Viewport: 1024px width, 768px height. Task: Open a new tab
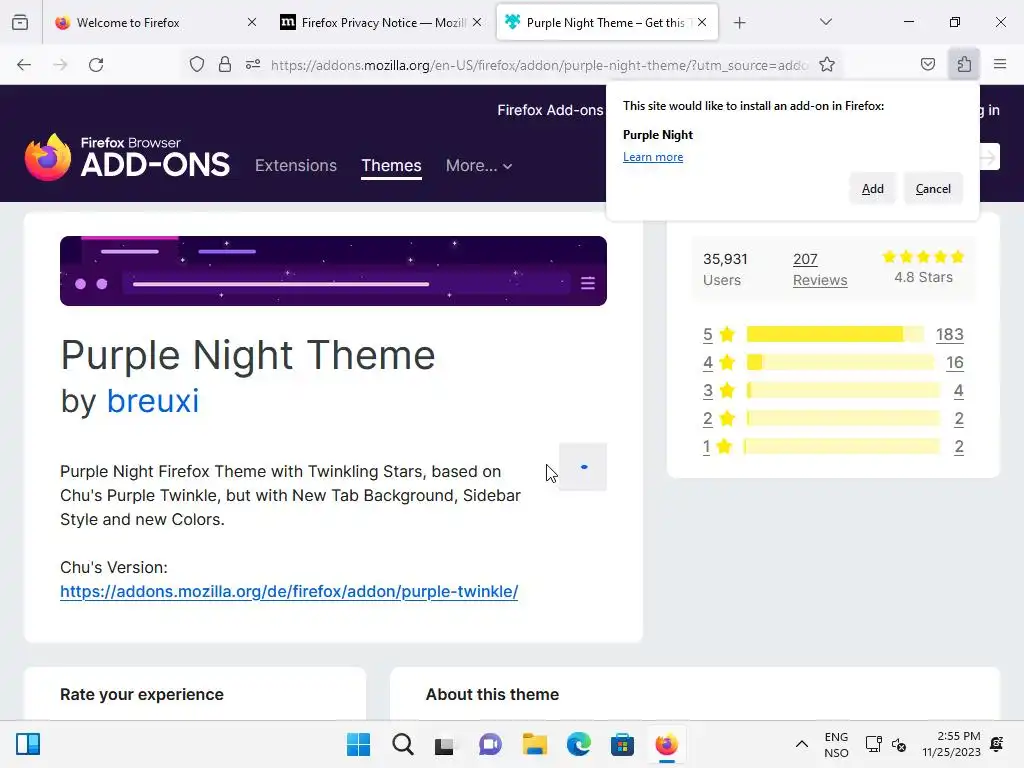pos(739,23)
